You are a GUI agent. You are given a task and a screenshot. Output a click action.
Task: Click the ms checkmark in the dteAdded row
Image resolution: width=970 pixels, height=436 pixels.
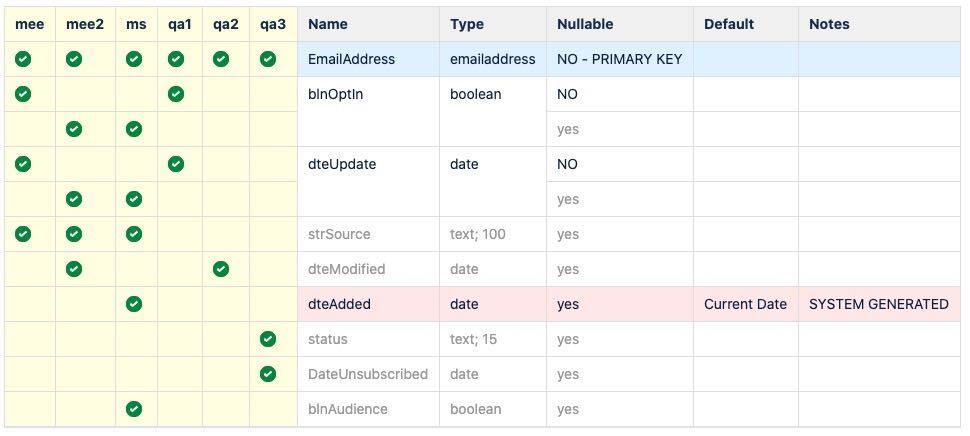point(134,304)
